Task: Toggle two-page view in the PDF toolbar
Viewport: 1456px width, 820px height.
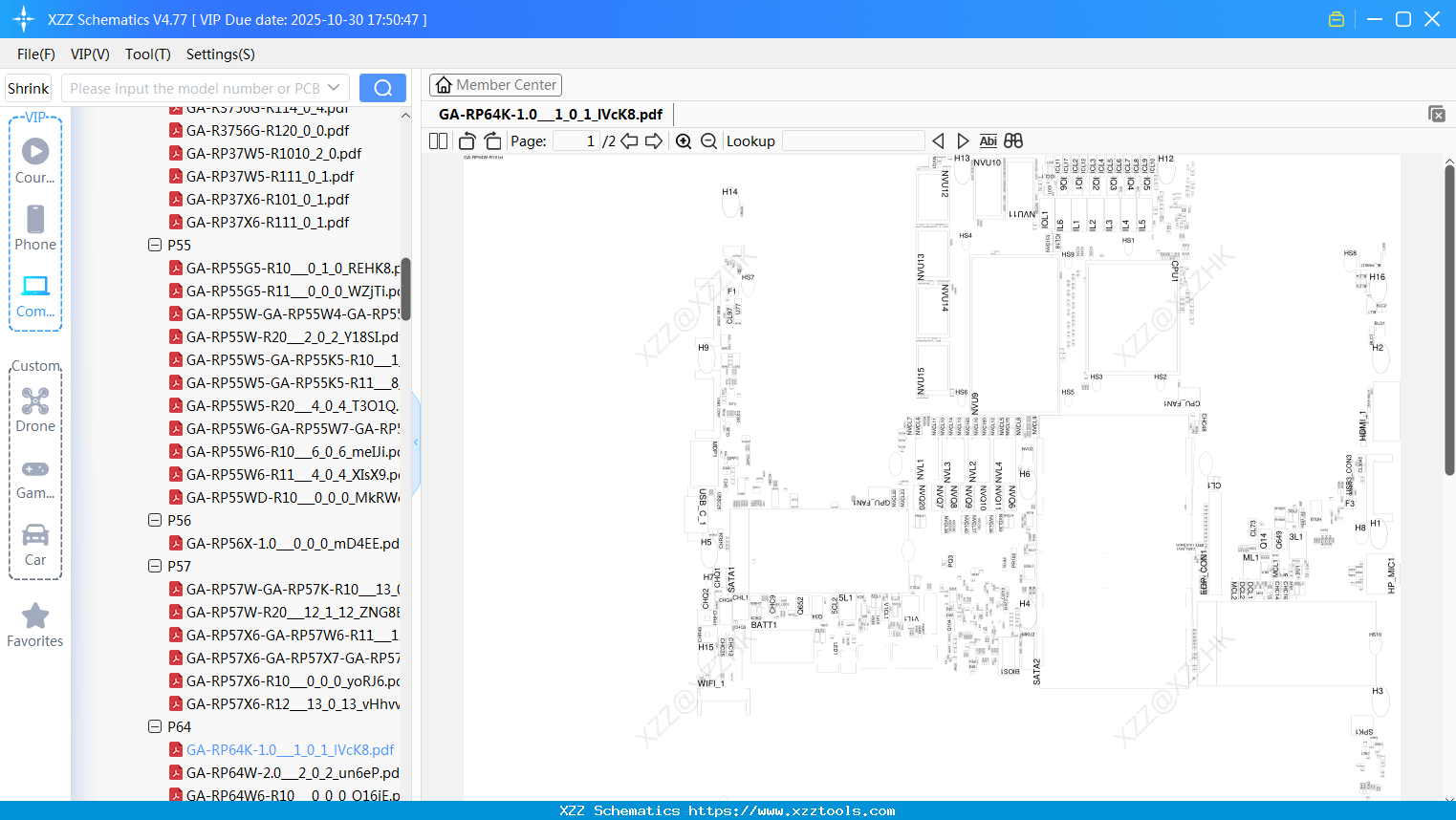Action: pyautogui.click(x=438, y=140)
